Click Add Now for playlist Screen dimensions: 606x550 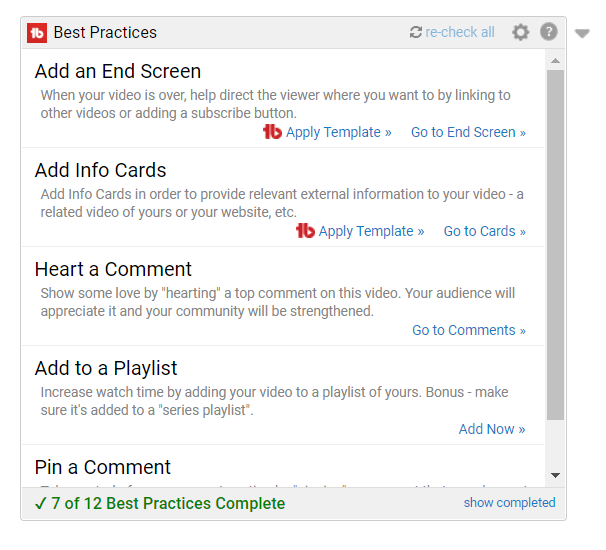[x=491, y=429]
